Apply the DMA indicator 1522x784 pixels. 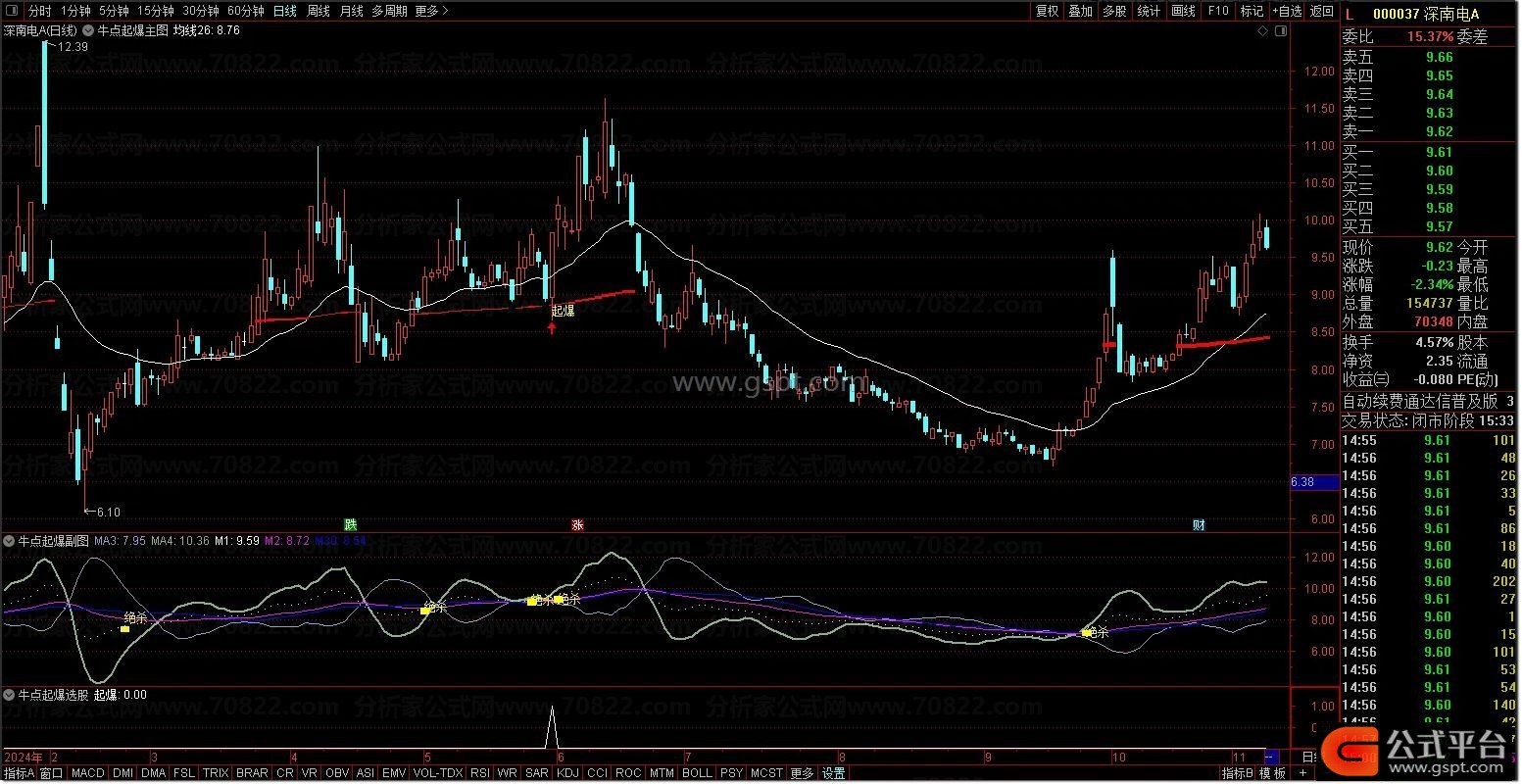point(154,773)
